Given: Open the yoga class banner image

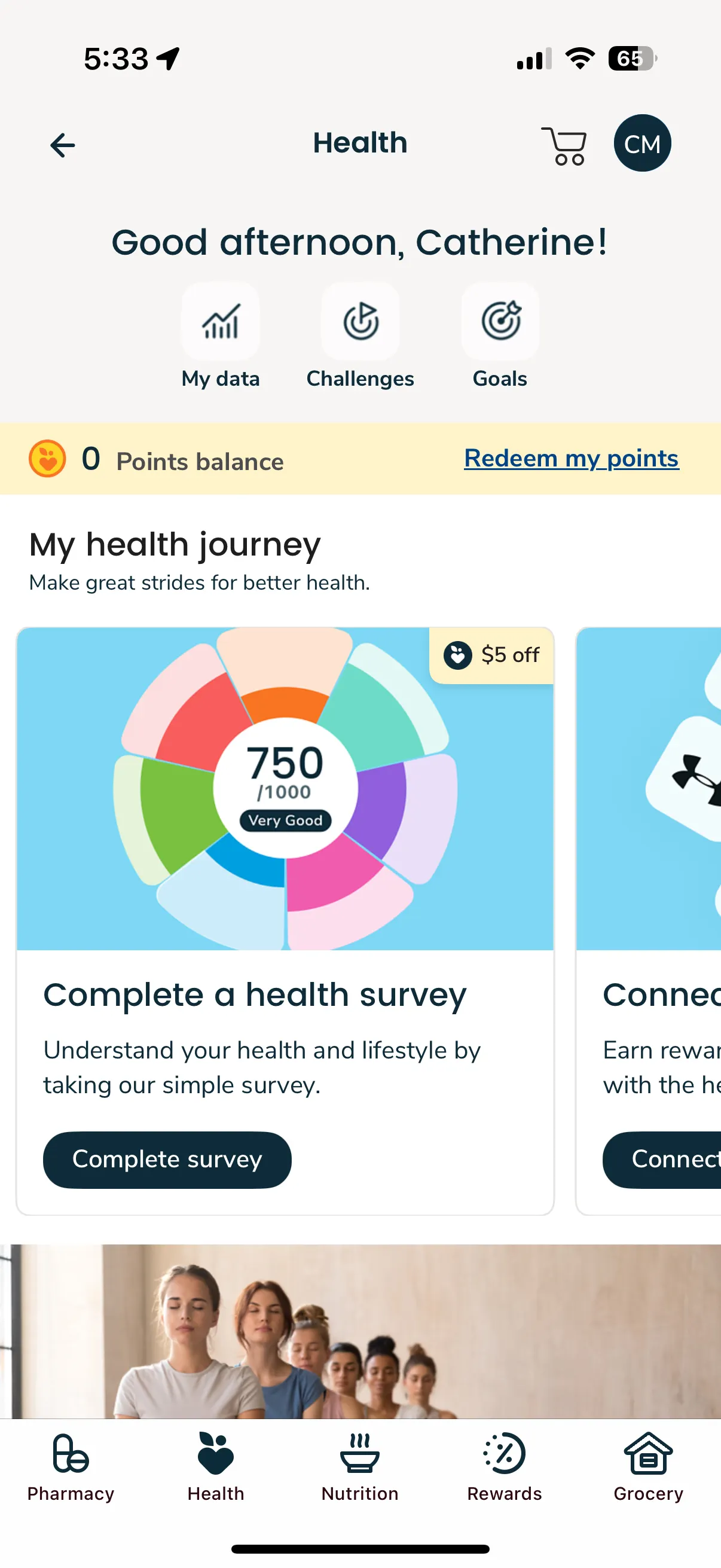Looking at the screenshot, I should [360, 1331].
